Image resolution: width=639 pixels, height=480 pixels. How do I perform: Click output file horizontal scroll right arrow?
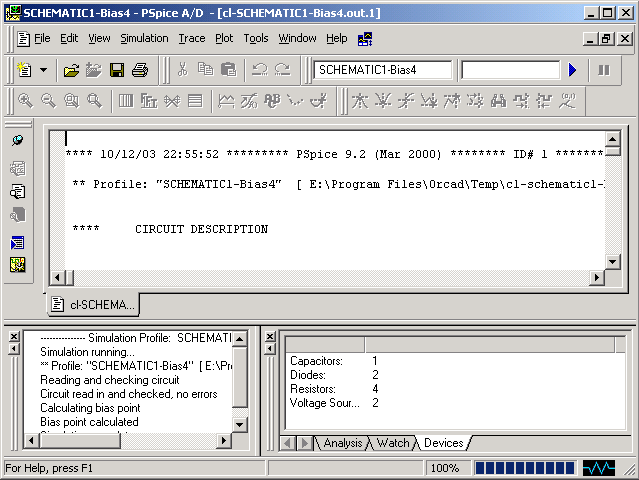coord(597,277)
